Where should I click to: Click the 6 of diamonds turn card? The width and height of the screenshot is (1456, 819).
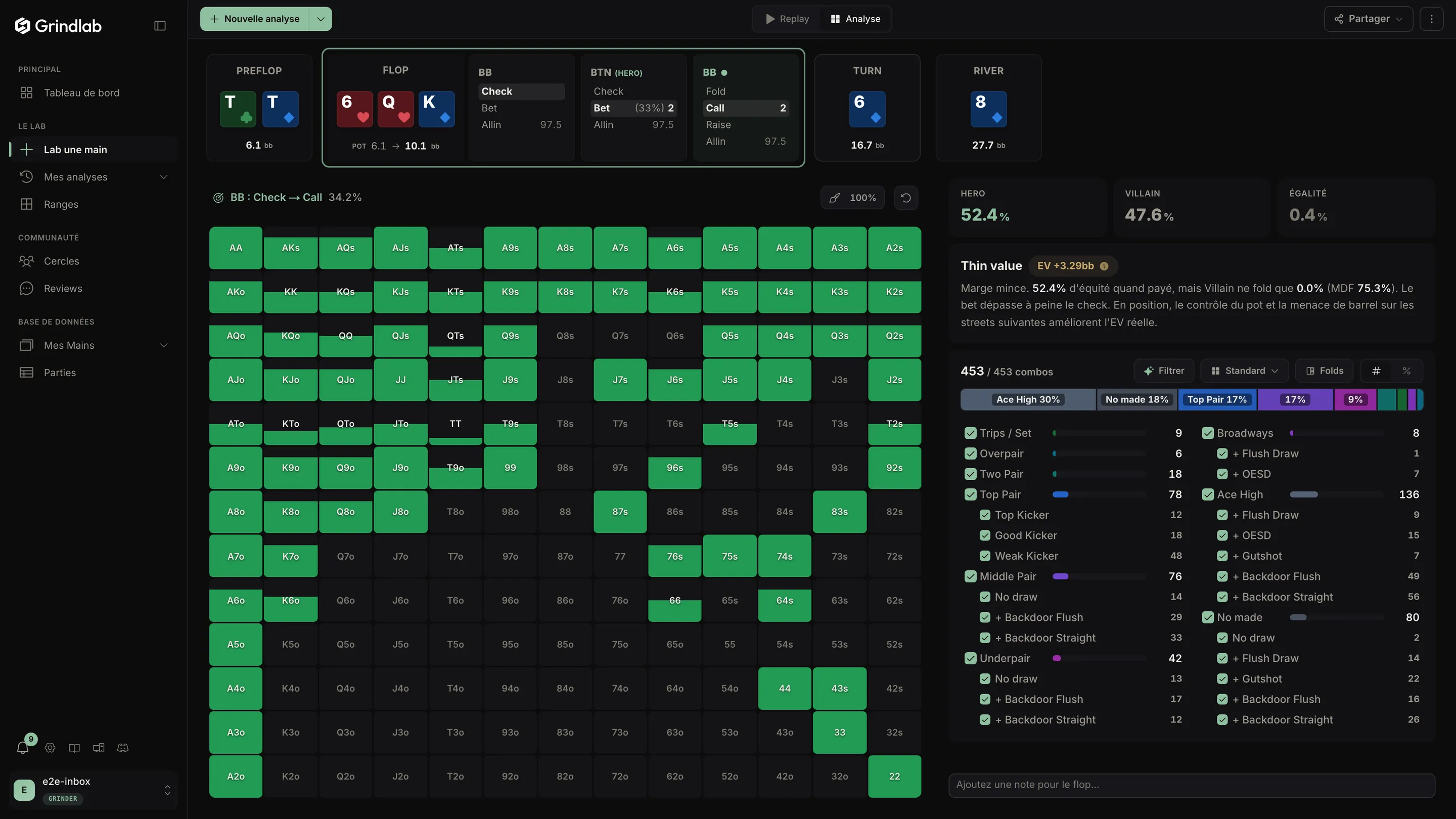pos(867,109)
